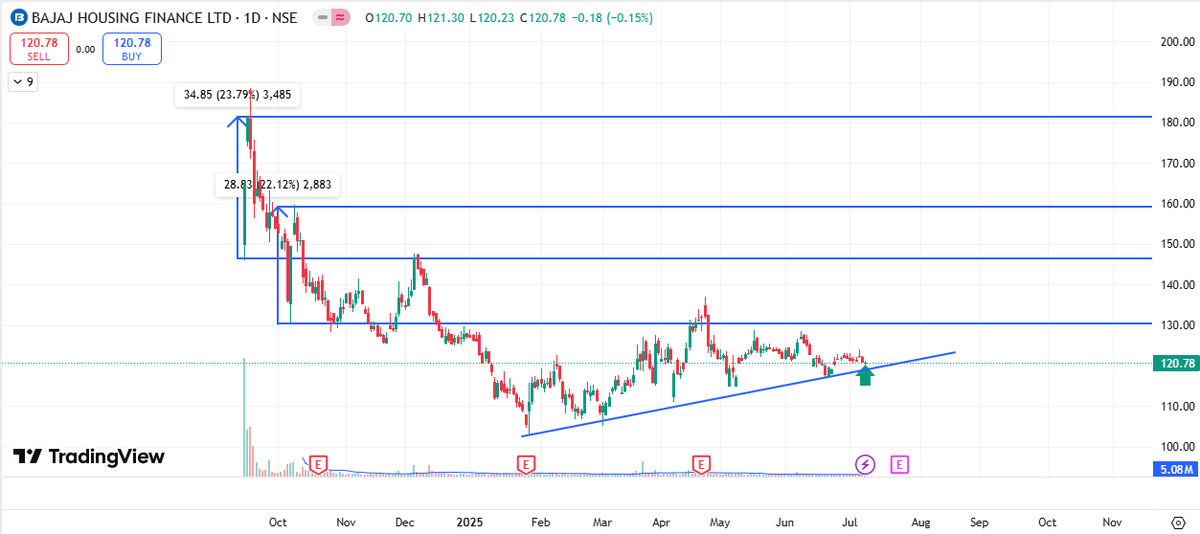
Task: Click the open value O120.70
Action: [x=389, y=18]
